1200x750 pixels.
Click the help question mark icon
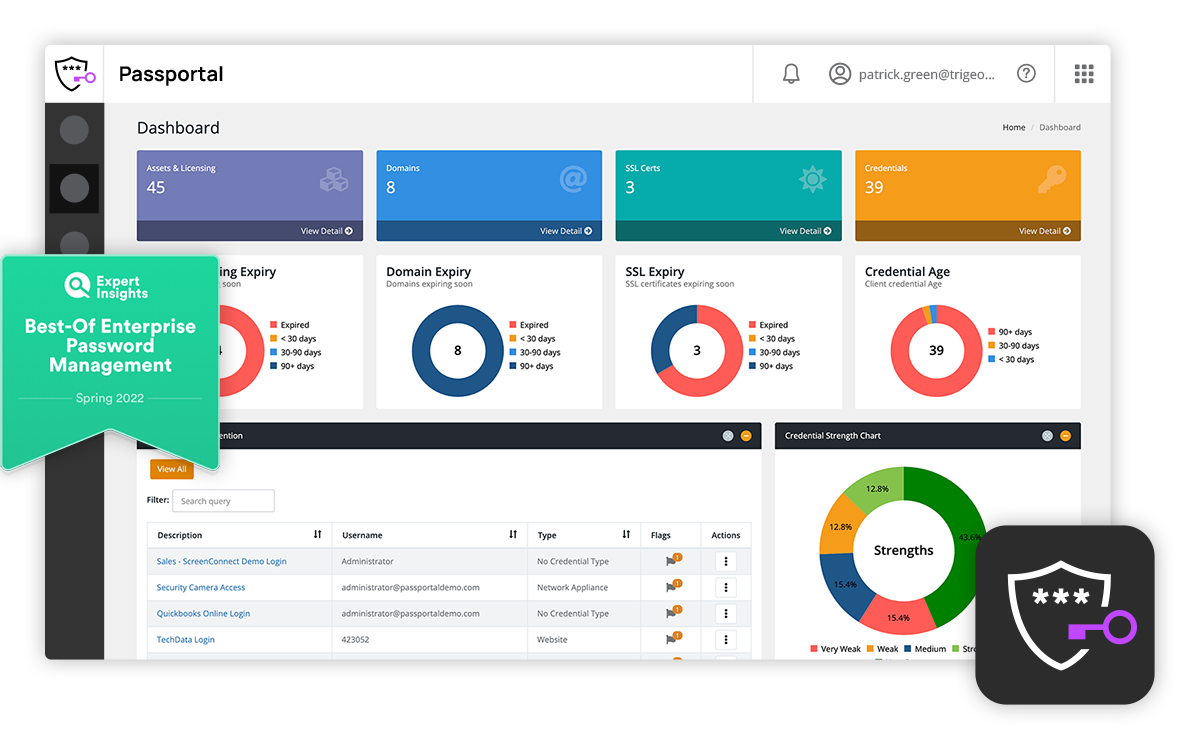(1026, 73)
